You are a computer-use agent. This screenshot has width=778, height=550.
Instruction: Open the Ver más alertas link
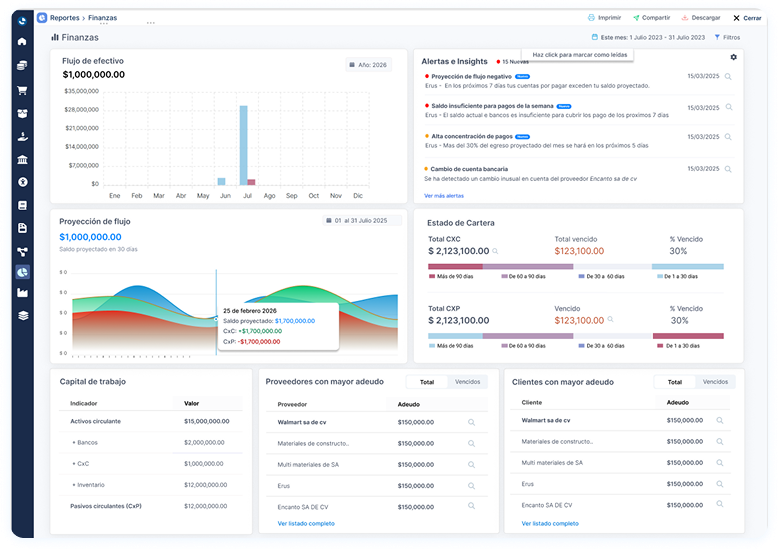[x=444, y=195]
